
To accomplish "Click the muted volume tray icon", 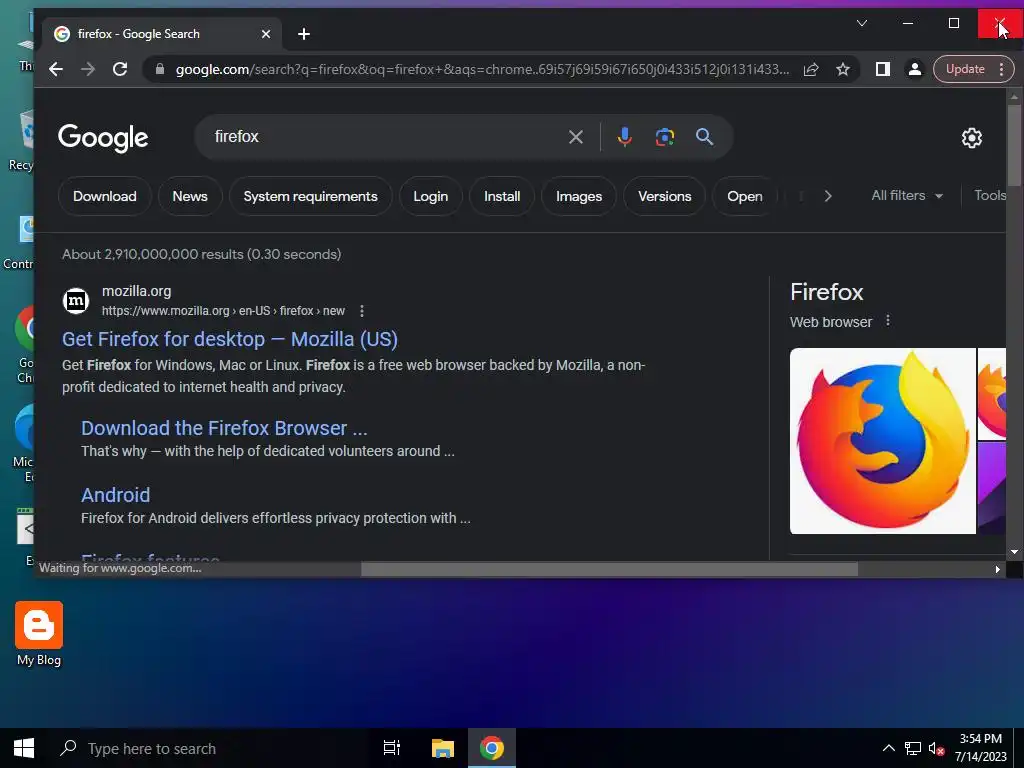I will click(x=936, y=748).
